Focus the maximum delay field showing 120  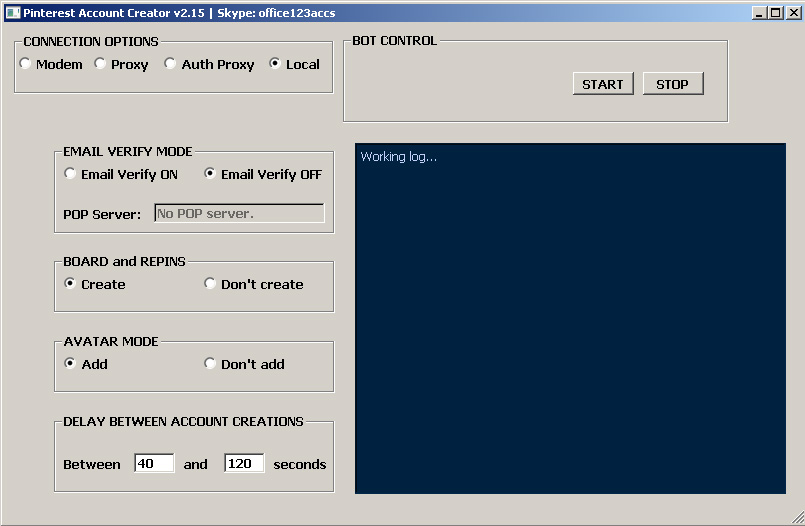(244, 463)
